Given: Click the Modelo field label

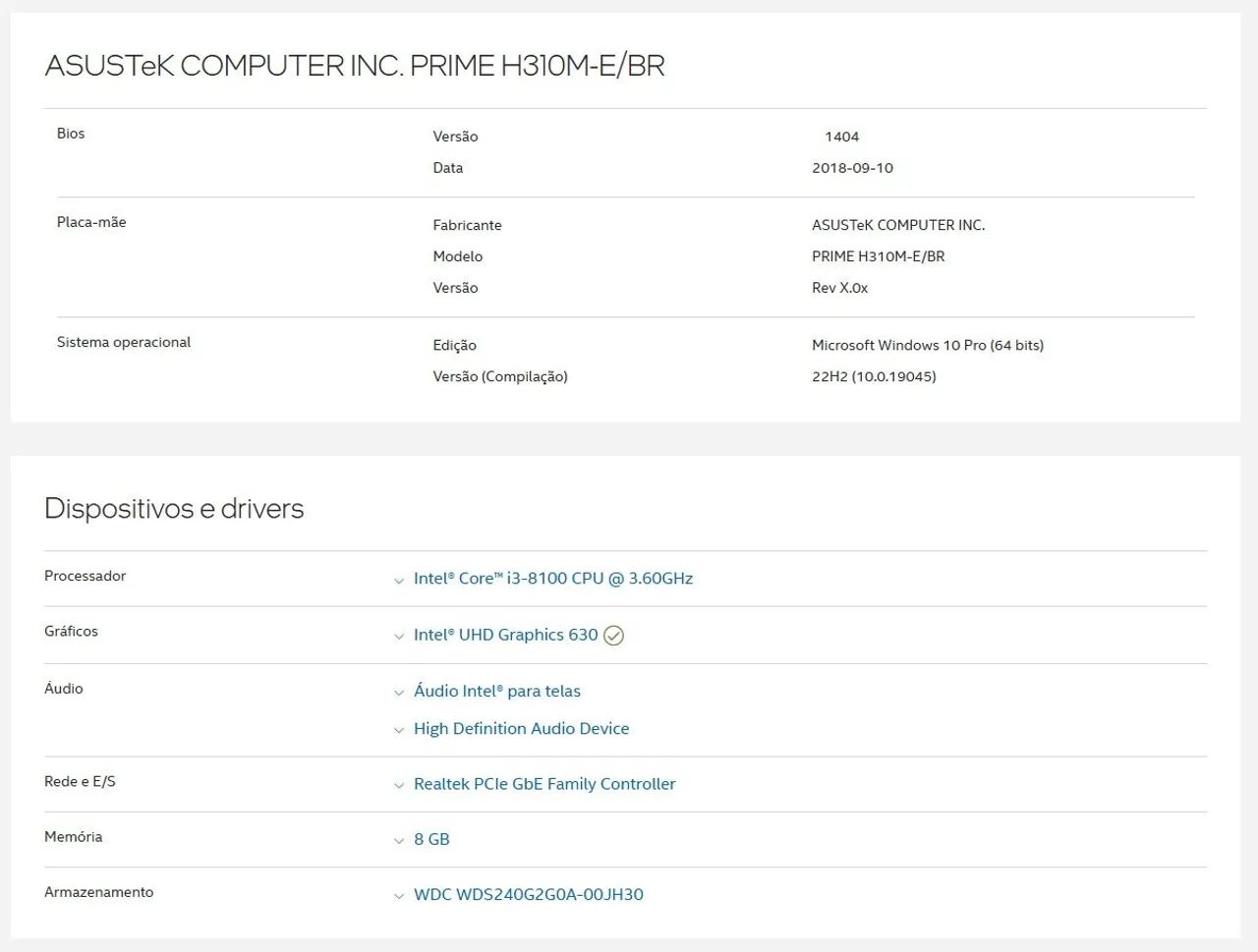Looking at the screenshot, I should (458, 256).
